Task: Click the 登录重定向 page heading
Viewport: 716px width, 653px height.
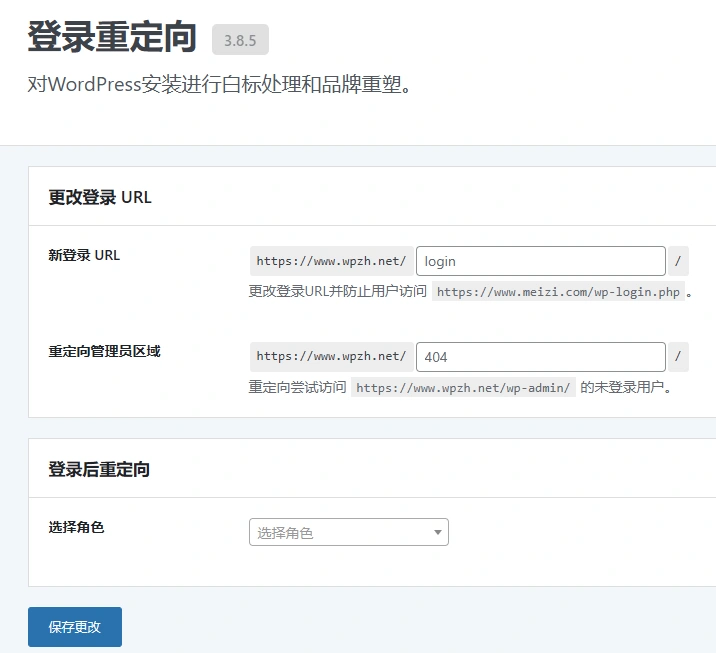Action: (x=112, y=37)
